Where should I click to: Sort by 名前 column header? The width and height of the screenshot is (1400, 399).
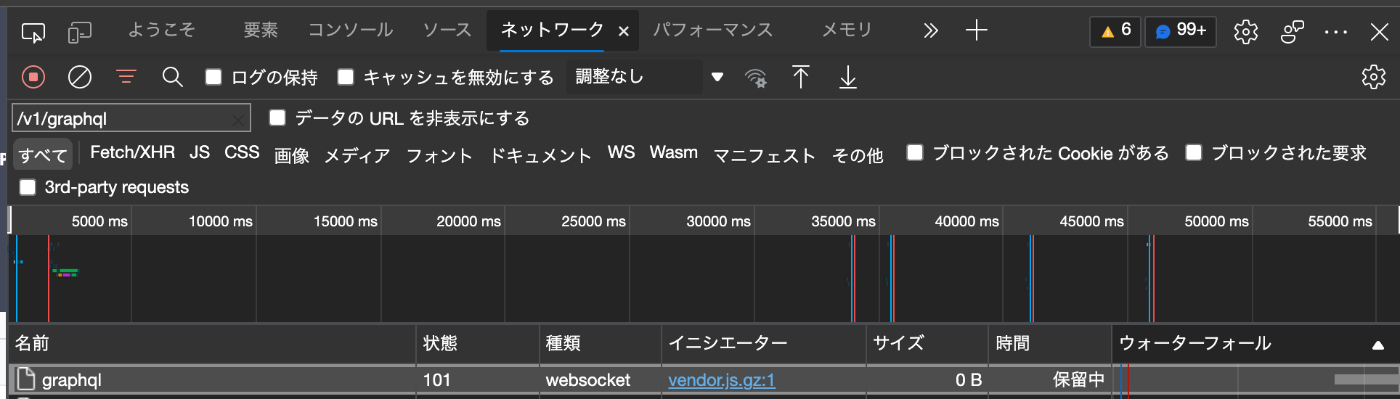pos(212,344)
